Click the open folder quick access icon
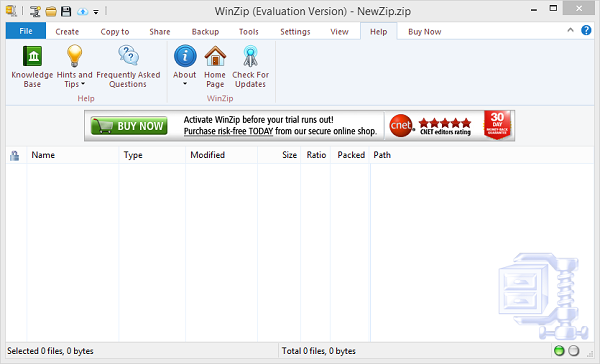 [x=51, y=11]
